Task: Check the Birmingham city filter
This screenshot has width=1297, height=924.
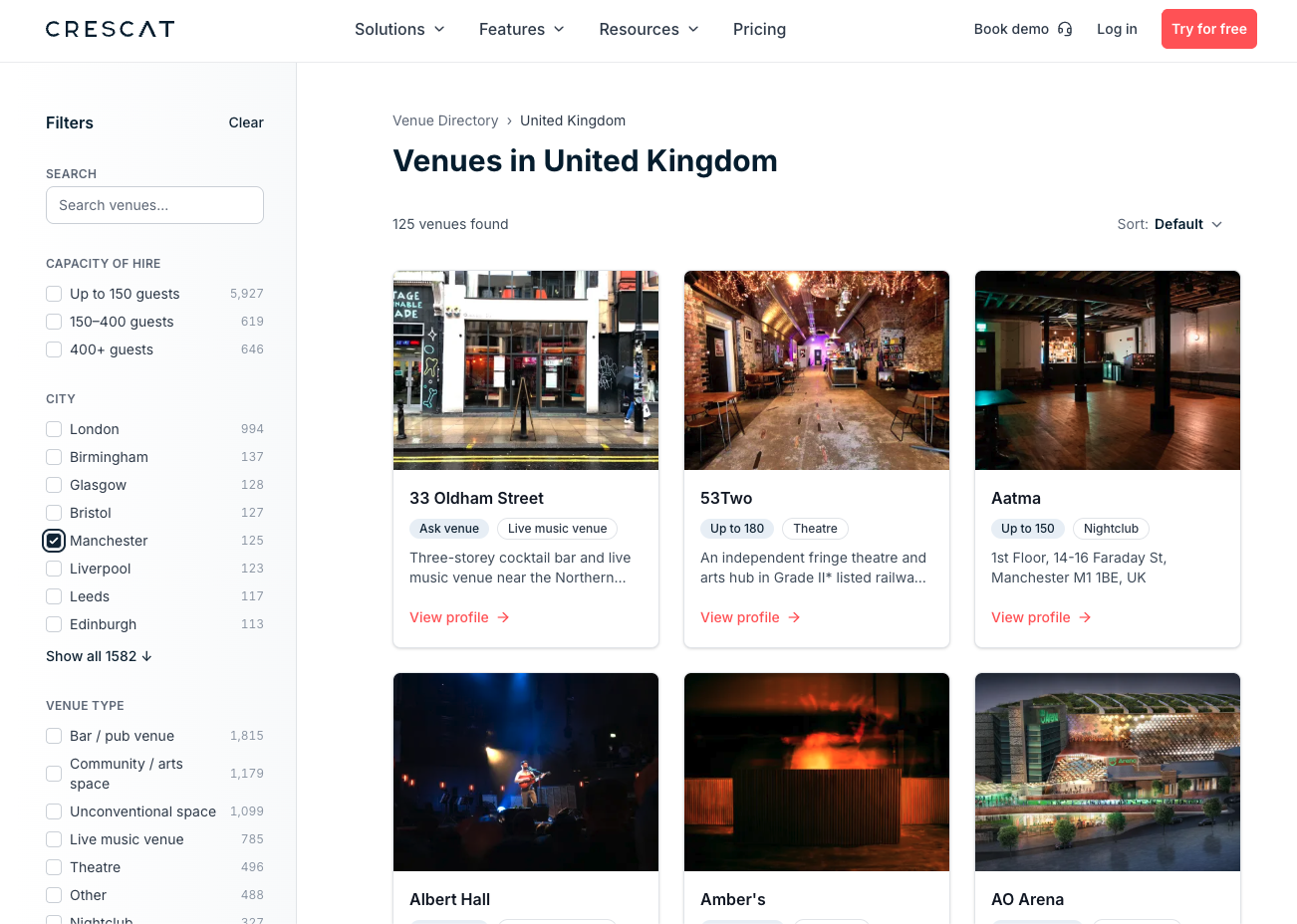Action: pos(54,457)
